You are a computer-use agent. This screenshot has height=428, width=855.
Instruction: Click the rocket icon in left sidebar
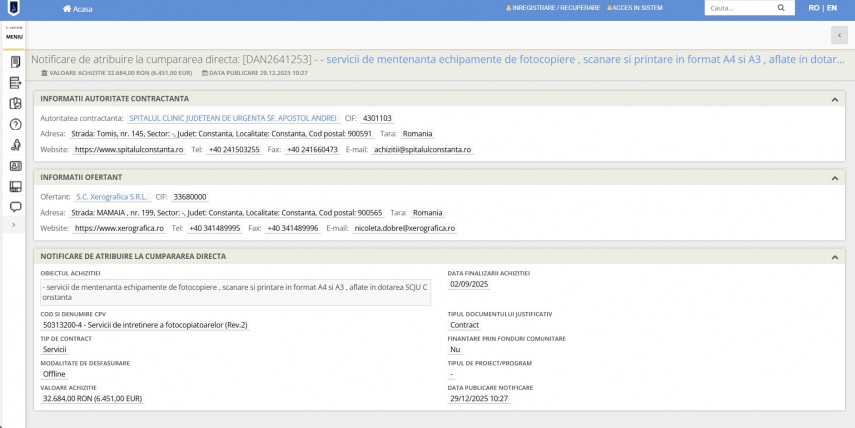coord(15,145)
